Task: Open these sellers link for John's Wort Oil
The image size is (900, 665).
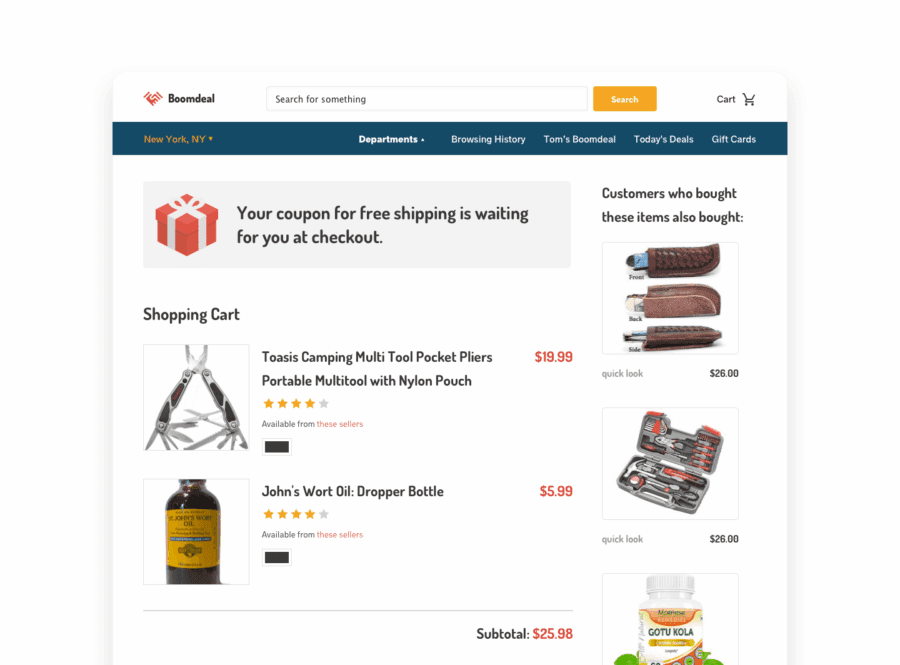Action: click(340, 535)
